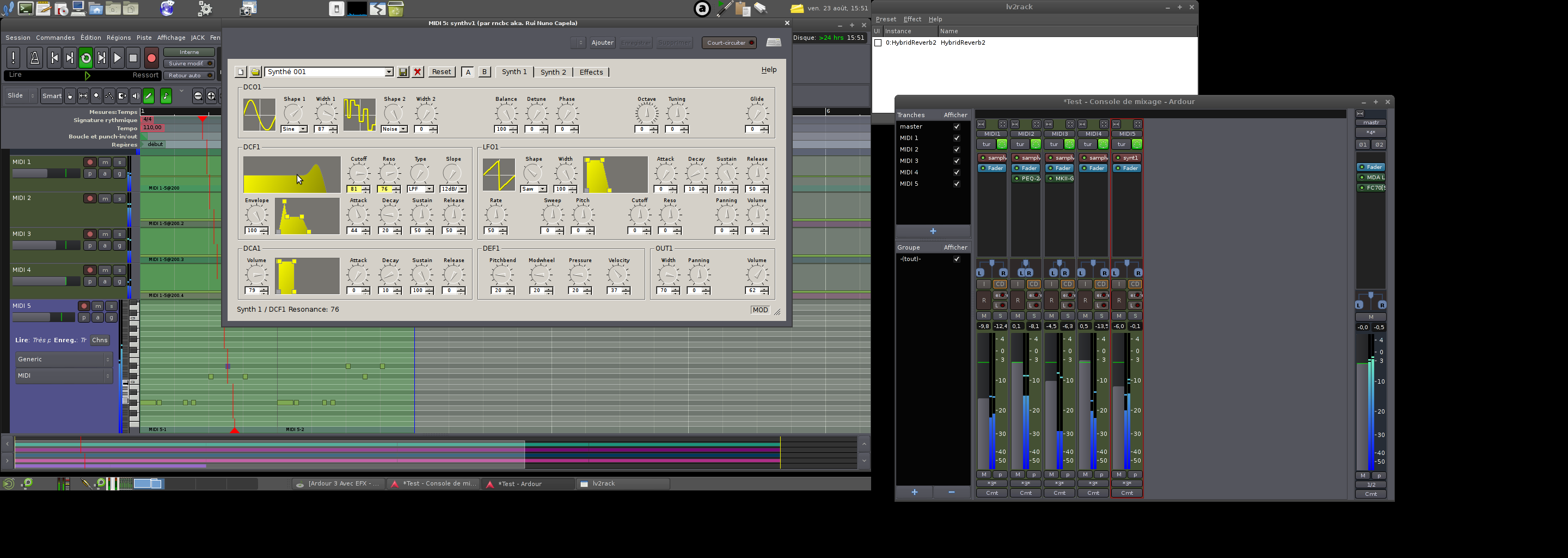Toggle the HybridReverb2 UI checkbox in lv2rack
Image resolution: width=1568 pixels, height=558 pixels.
pos(878,43)
